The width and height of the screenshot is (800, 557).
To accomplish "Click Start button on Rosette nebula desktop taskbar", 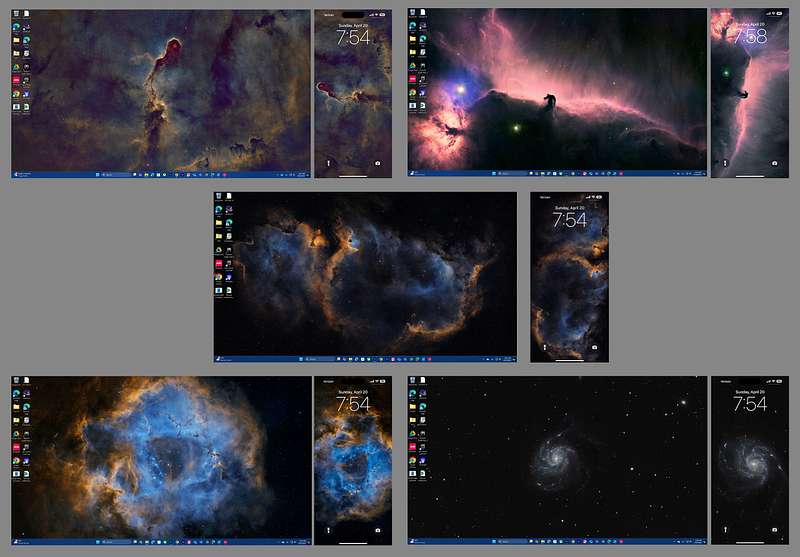I will 97,541.
